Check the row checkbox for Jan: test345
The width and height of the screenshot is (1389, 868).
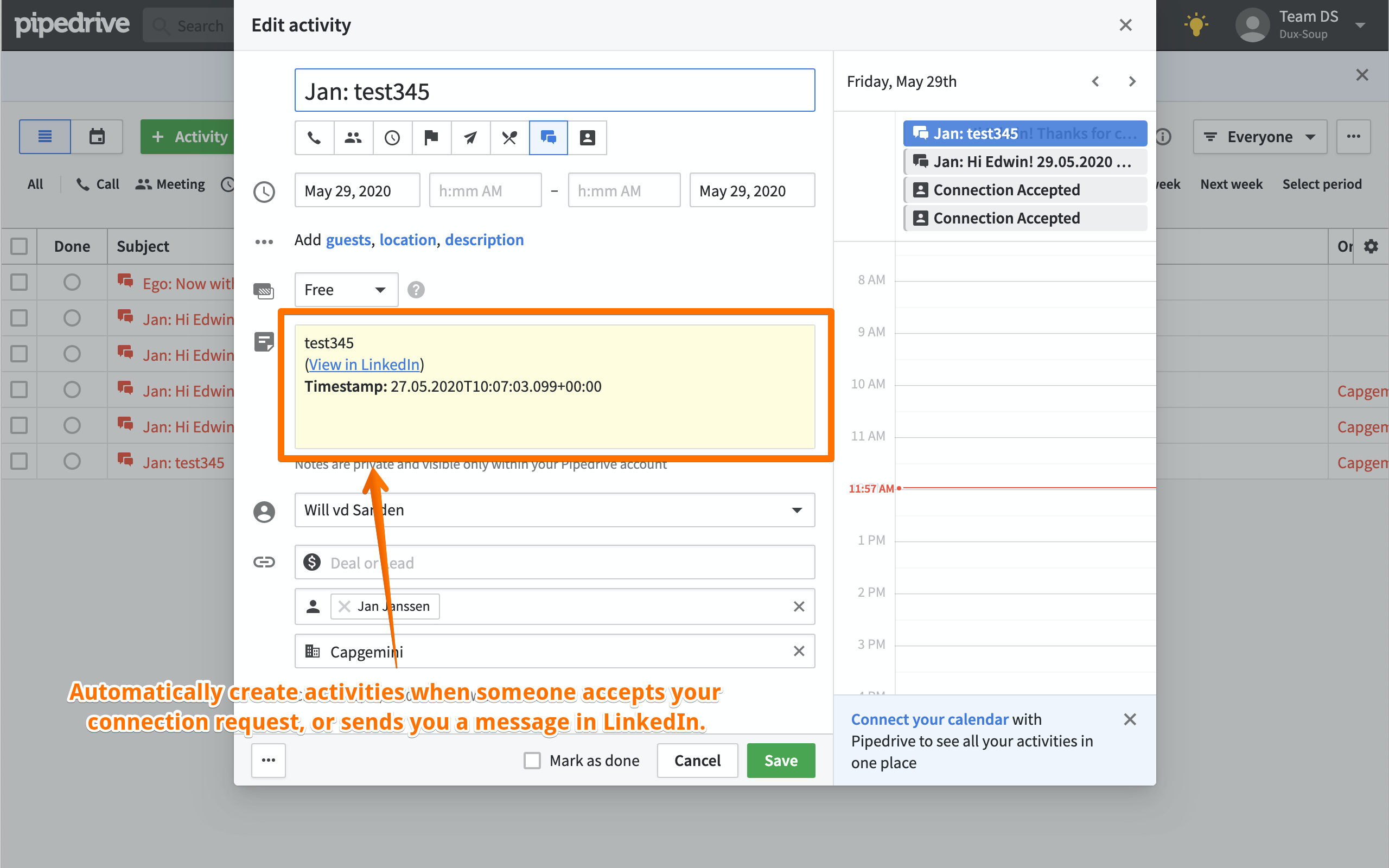click(x=19, y=461)
